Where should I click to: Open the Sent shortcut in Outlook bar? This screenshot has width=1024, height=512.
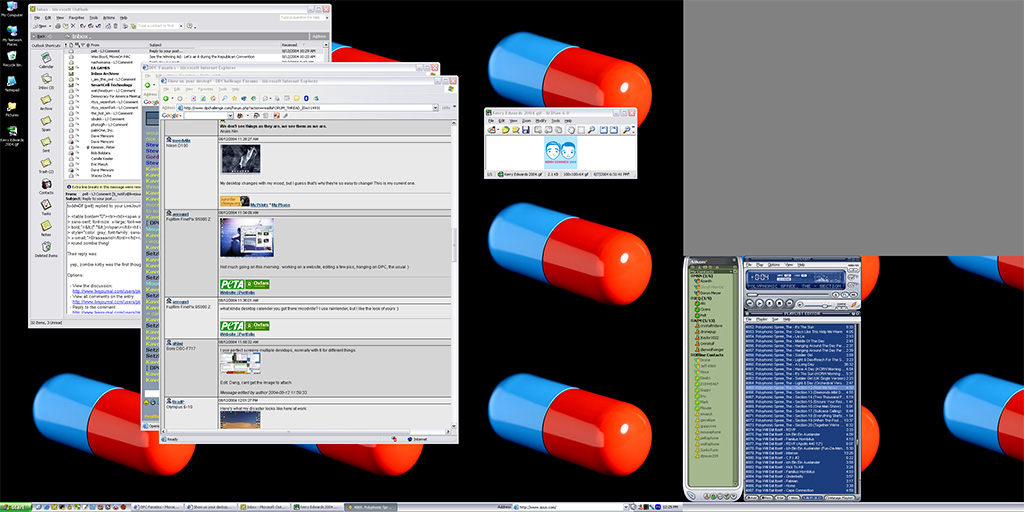click(x=46, y=144)
